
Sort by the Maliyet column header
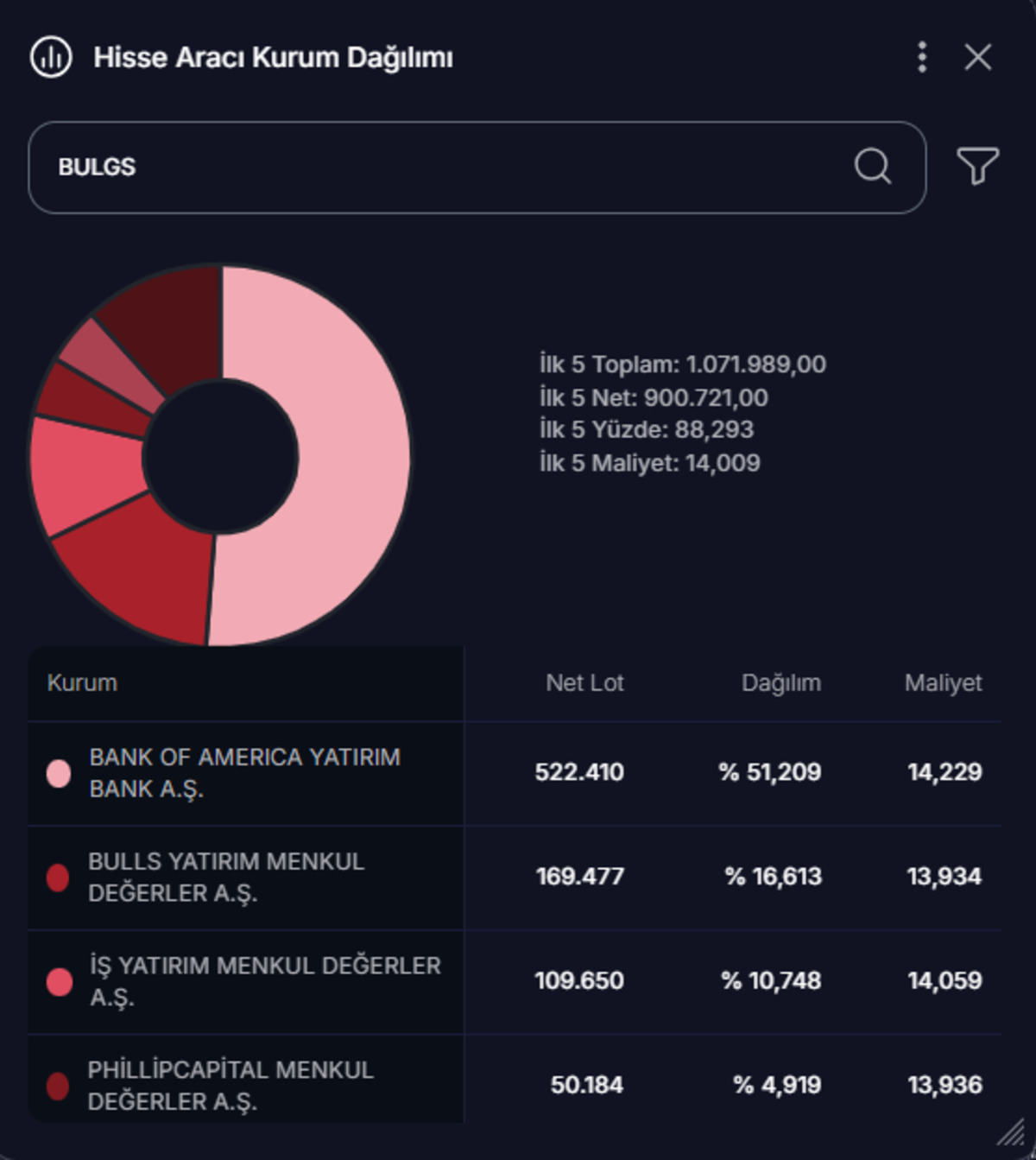pyautogui.click(x=943, y=683)
